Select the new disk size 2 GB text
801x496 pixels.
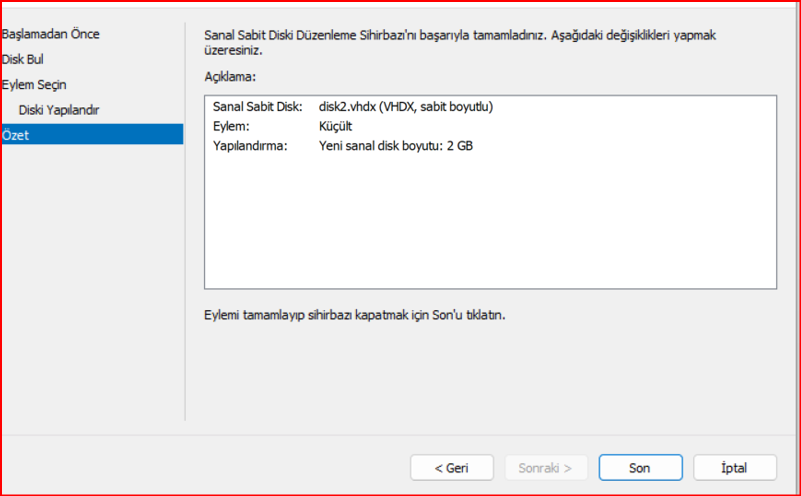(394, 146)
